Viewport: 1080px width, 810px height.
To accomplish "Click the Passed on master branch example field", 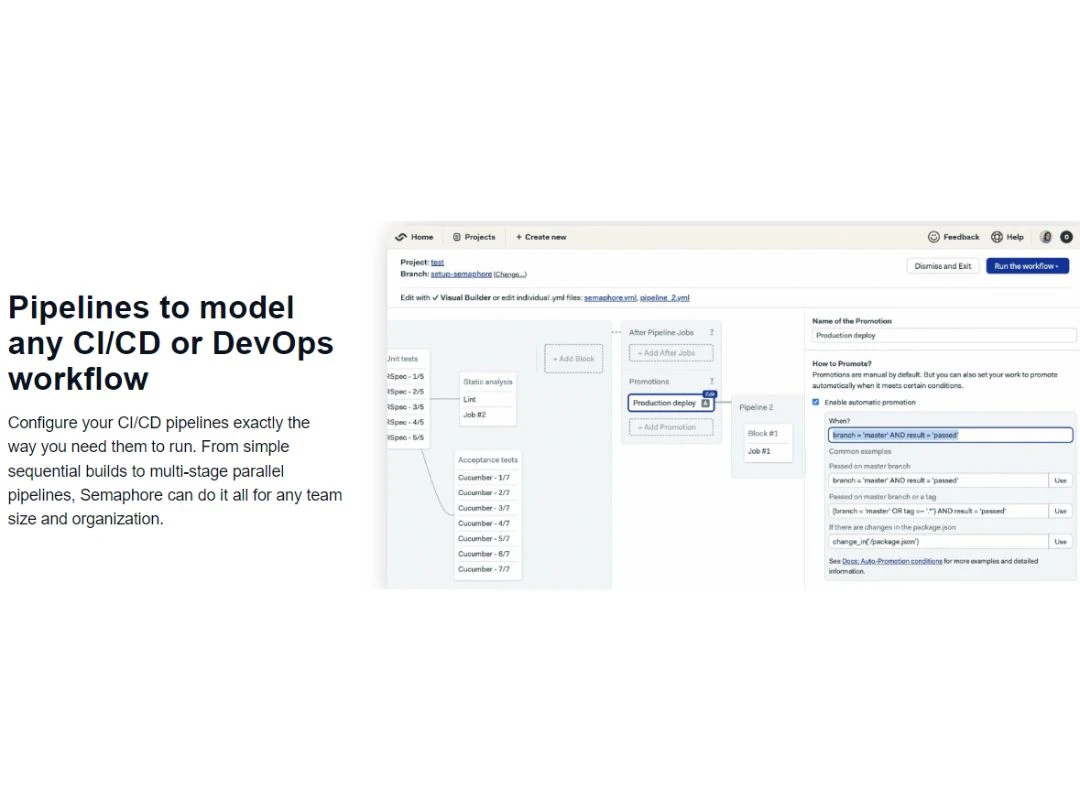I will tap(937, 481).
